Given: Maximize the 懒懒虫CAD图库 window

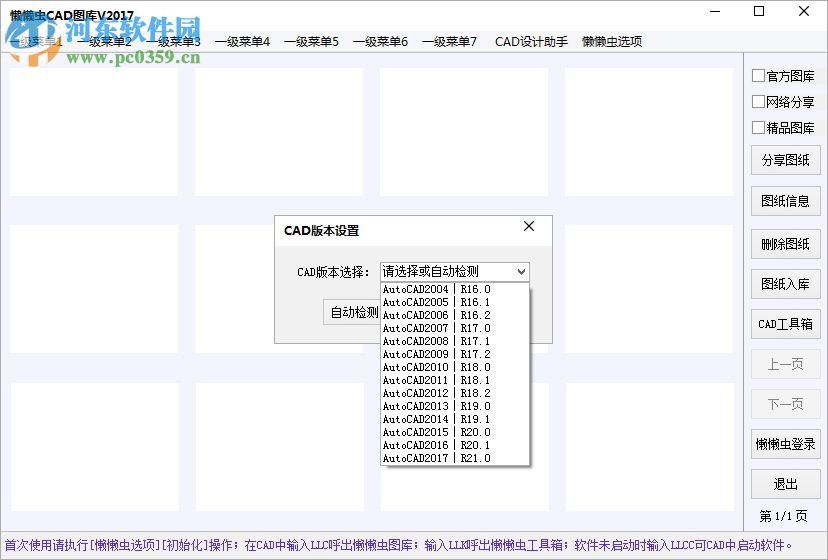Looking at the screenshot, I should tap(759, 11).
